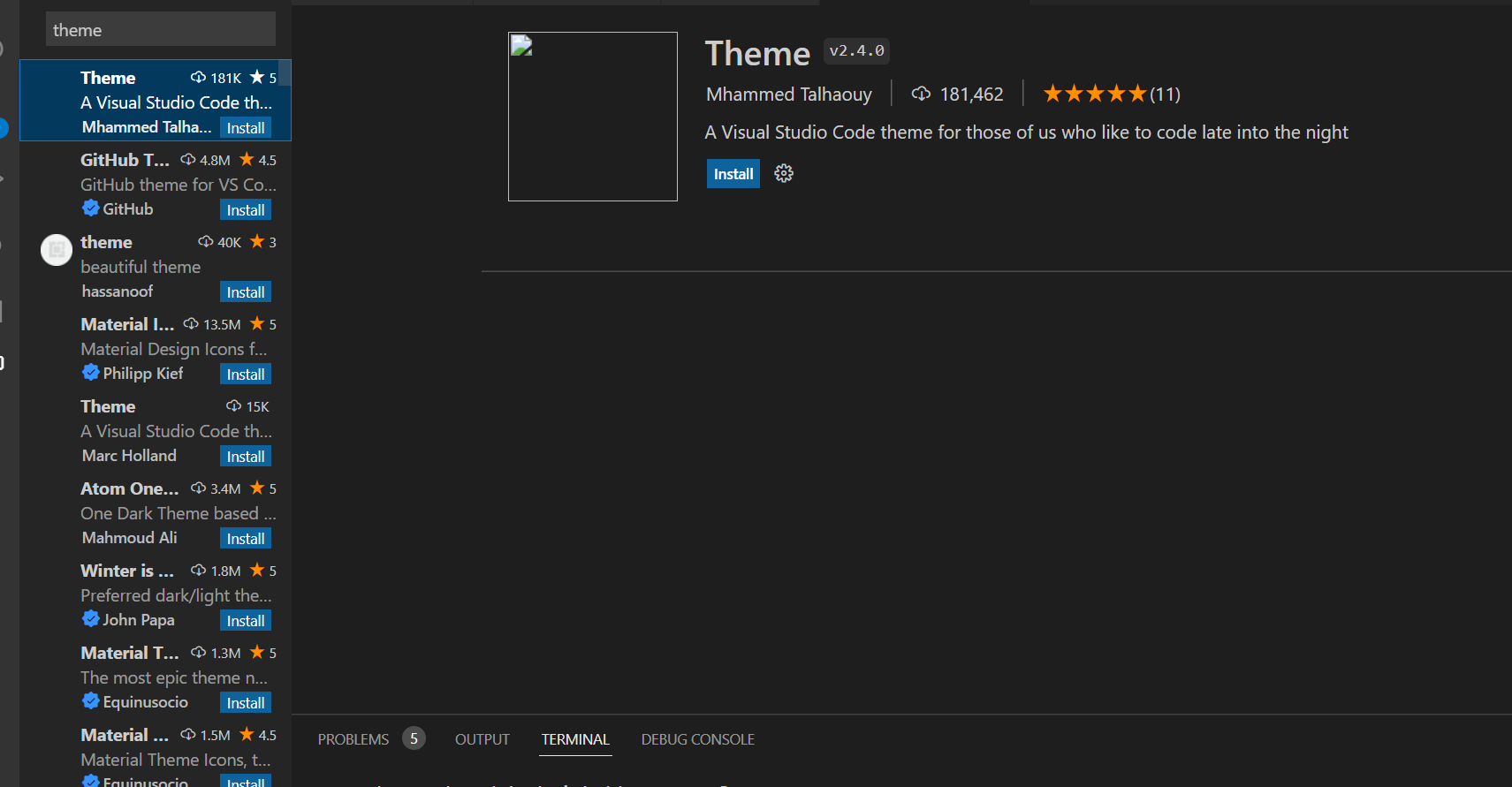Install Mhammed Talhaouy's Theme from the list
The height and width of the screenshot is (787, 1512).
(246, 128)
